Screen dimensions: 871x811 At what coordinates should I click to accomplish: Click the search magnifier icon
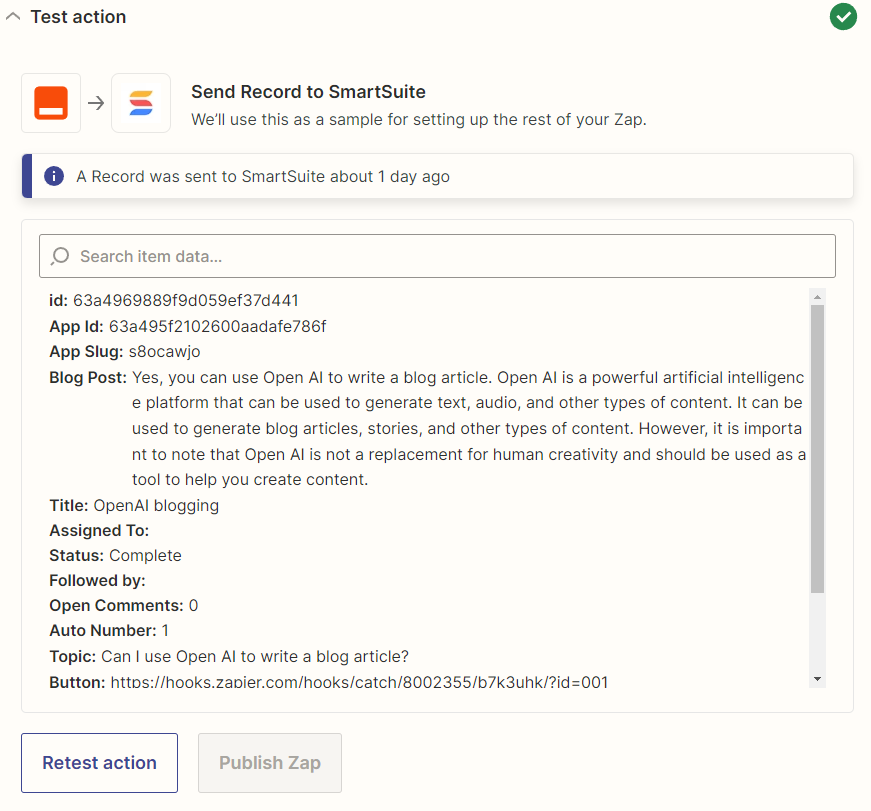60,256
